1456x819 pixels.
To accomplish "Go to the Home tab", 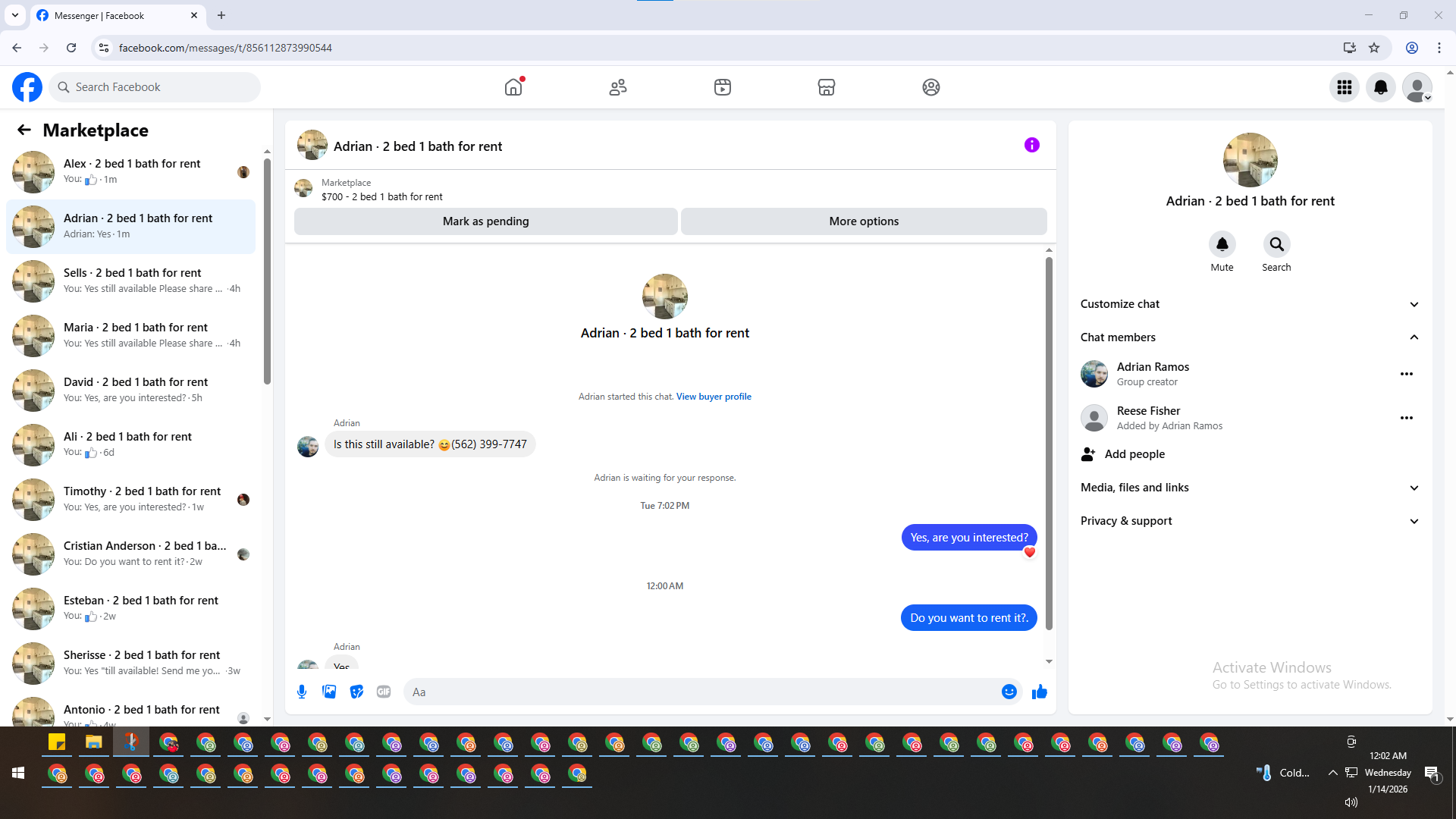I will click(513, 87).
